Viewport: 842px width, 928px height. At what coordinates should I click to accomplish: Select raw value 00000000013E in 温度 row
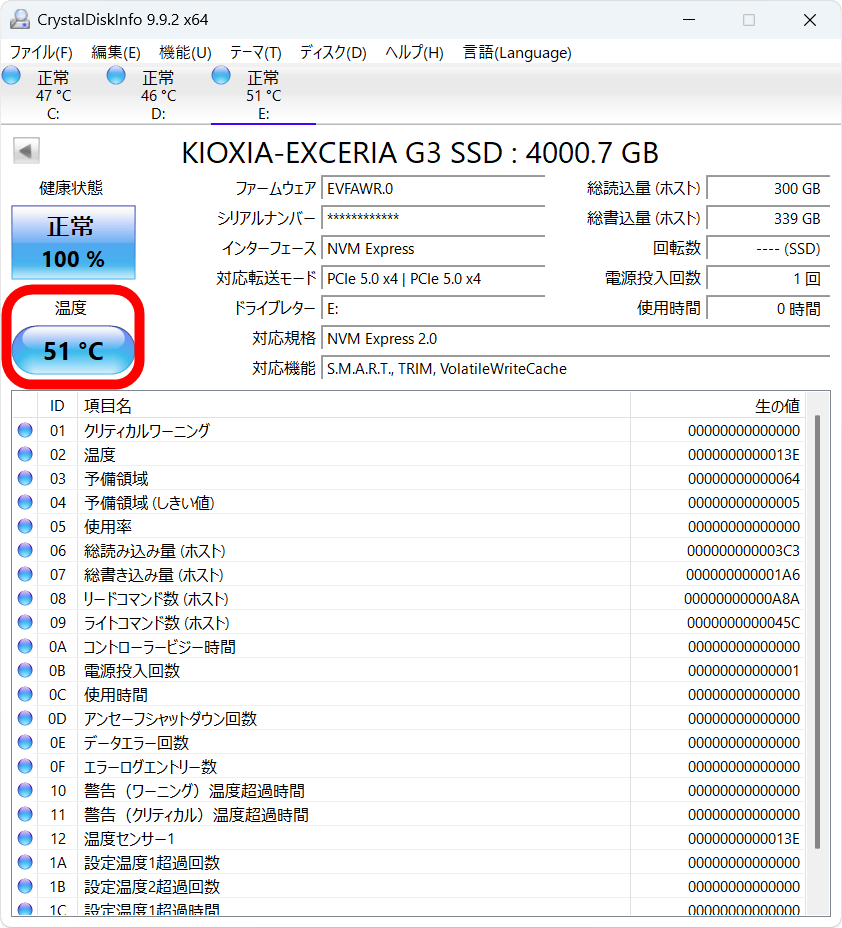tap(743, 455)
